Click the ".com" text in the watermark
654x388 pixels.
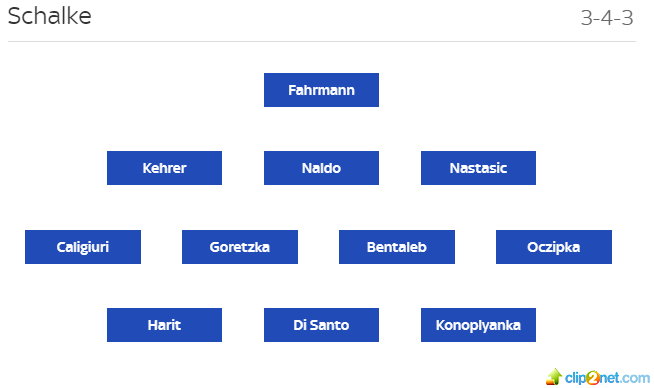tap(635, 378)
